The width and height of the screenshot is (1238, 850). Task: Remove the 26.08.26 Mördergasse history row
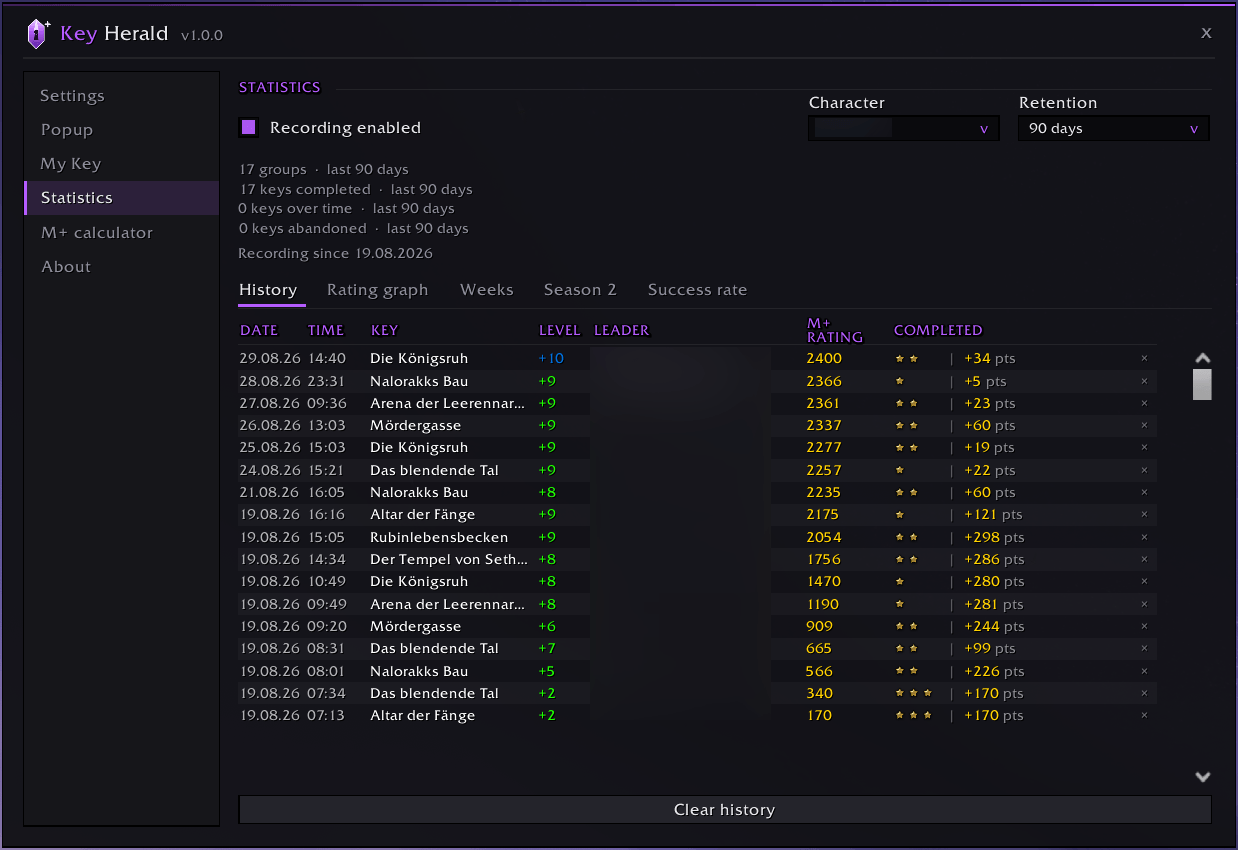[x=1144, y=425]
